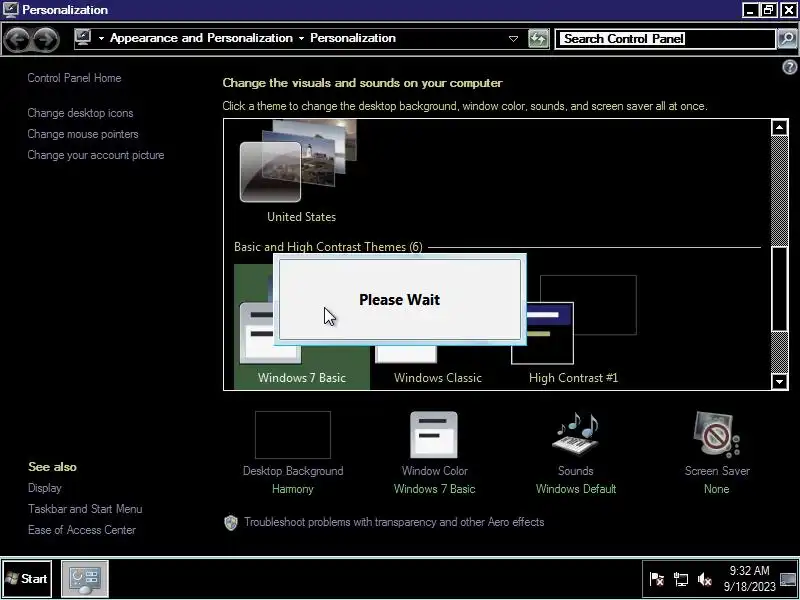Click the Harmony desktop background link
The image size is (800, 600).
coord(292,489)
